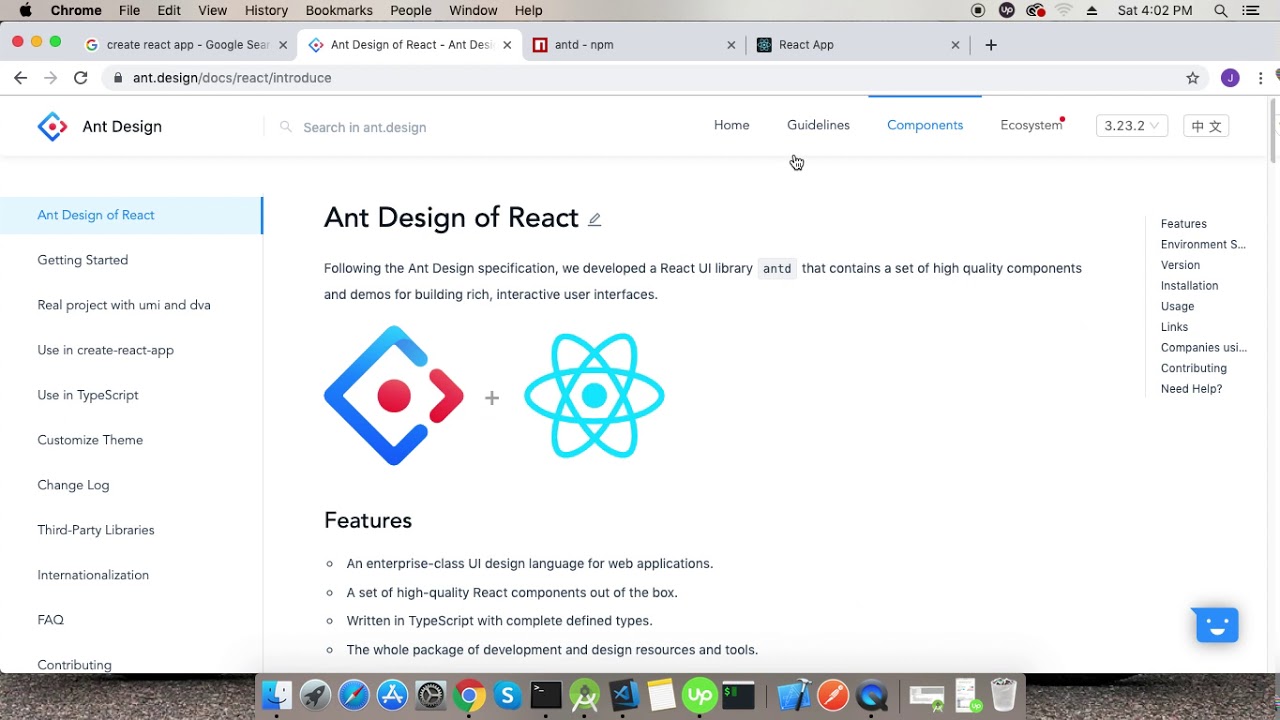Switch to the React App tab
1280x720 pixels.
pos(858,45)
